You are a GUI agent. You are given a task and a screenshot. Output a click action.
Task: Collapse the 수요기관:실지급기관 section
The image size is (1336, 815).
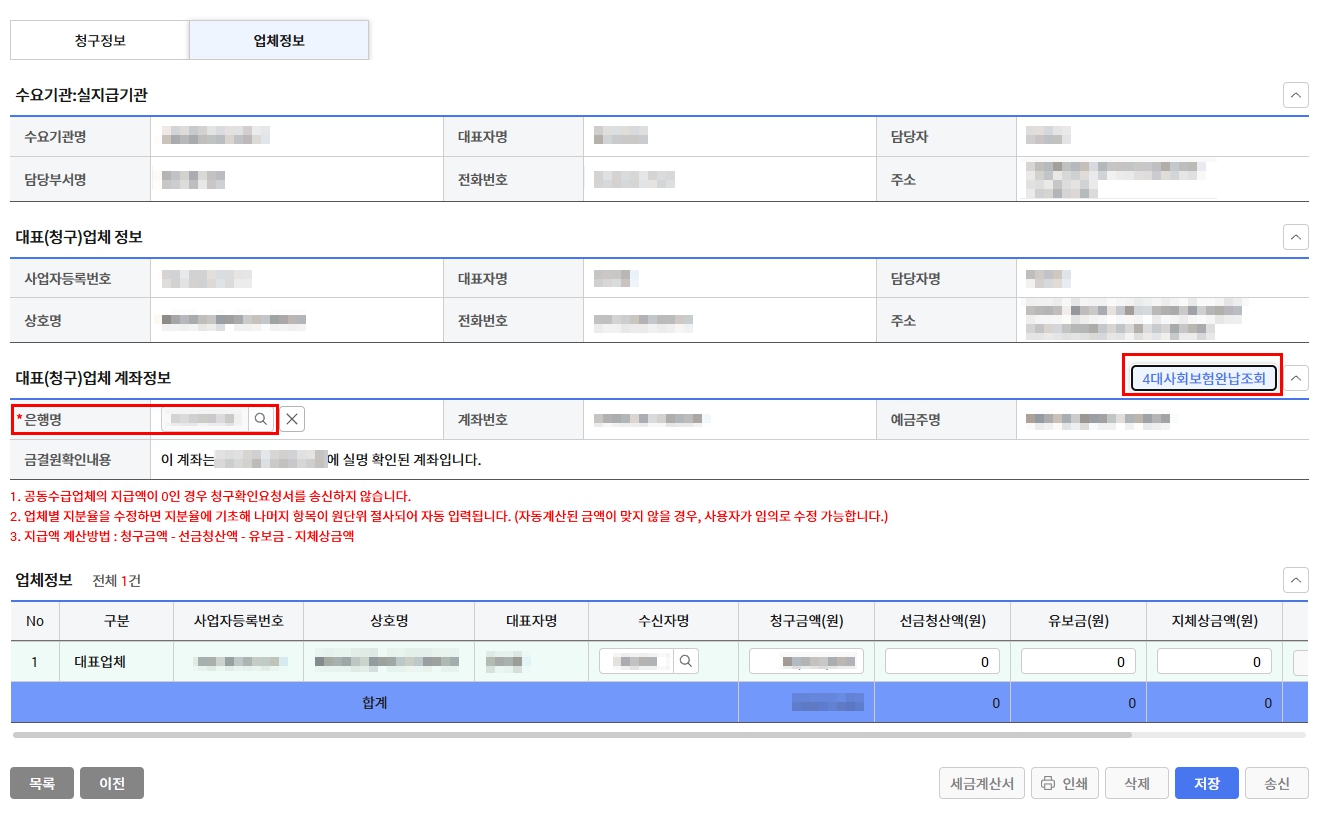(x=1296, y=94)
